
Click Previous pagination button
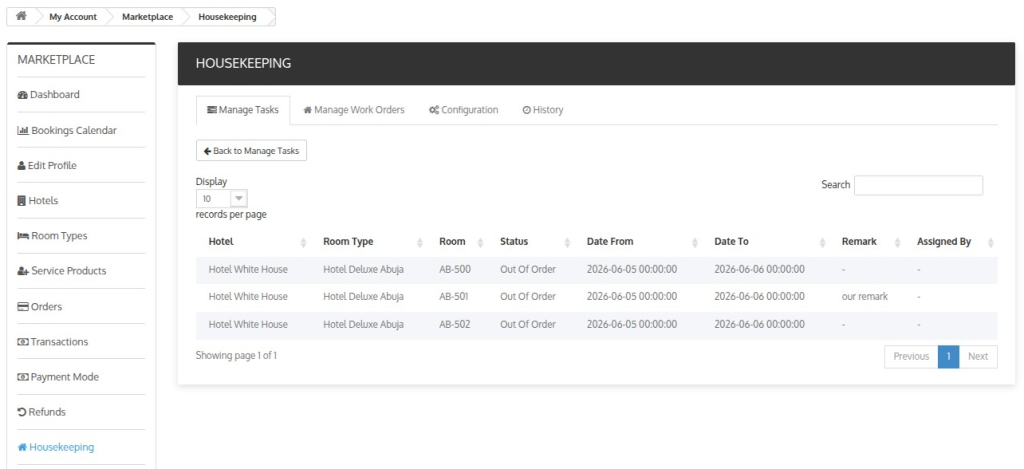point(911,357)
